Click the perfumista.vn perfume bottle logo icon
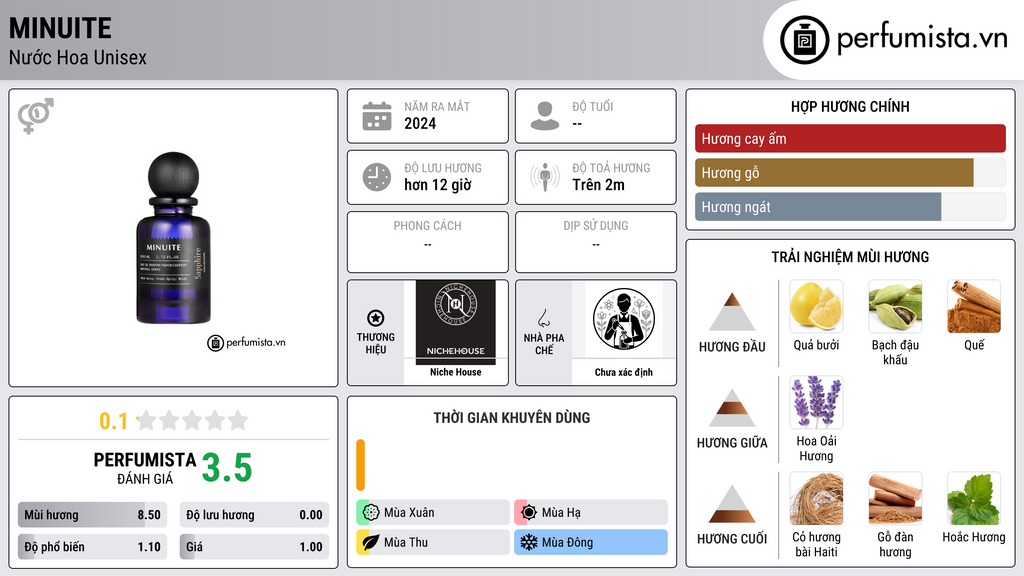This screenshot has height=576, width=1024. (x=804, y=40)
